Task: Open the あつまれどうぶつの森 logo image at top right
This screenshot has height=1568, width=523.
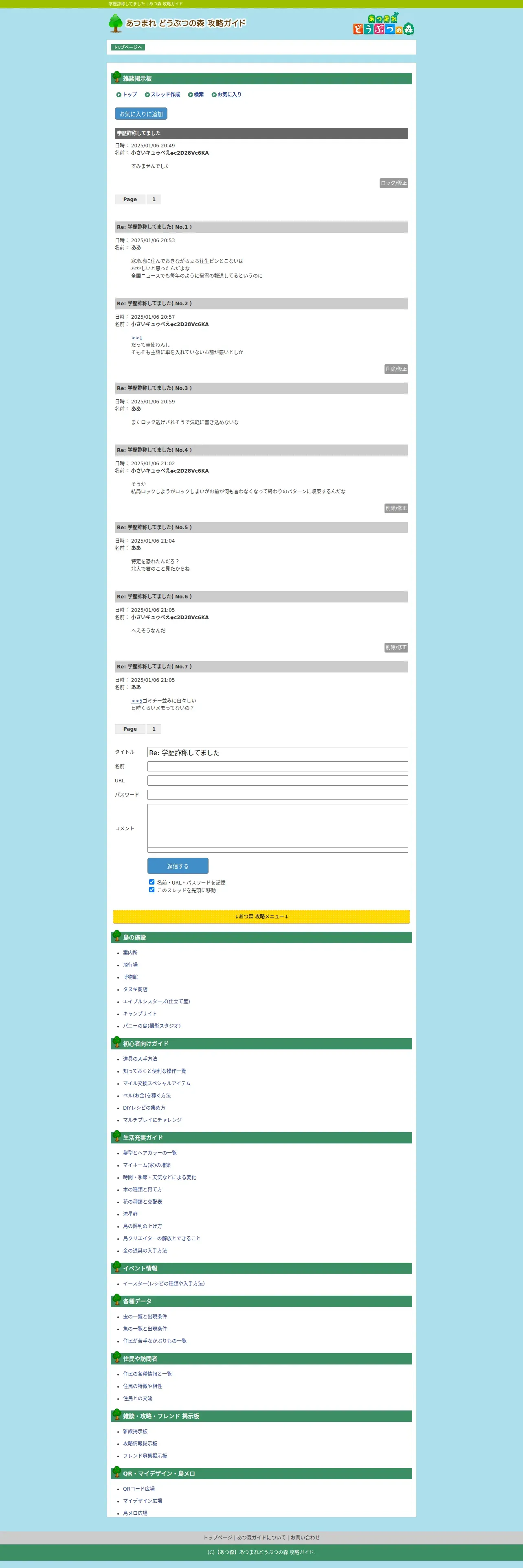Action: 384,24
